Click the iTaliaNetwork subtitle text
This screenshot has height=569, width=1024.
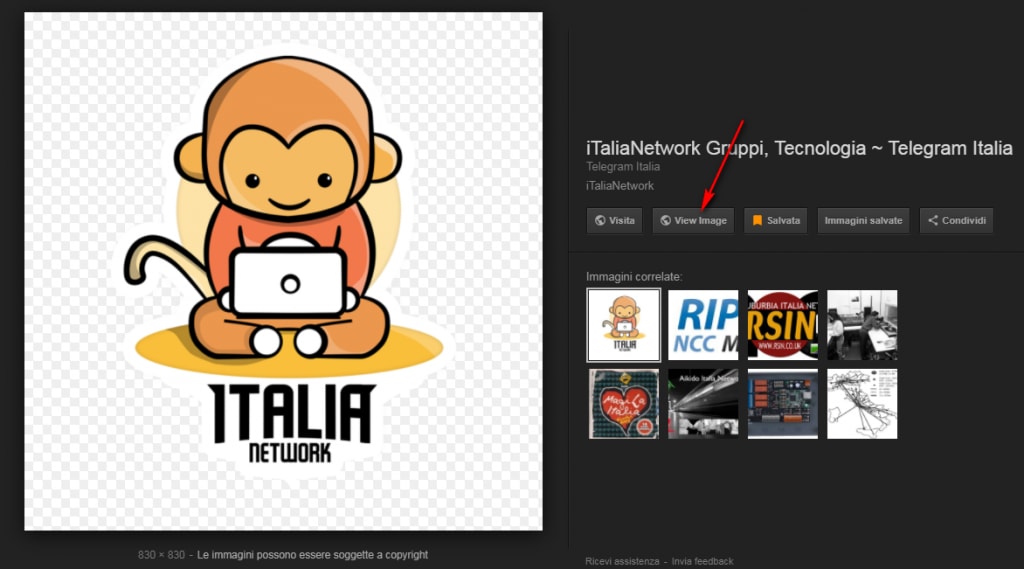tap(620, 186)
